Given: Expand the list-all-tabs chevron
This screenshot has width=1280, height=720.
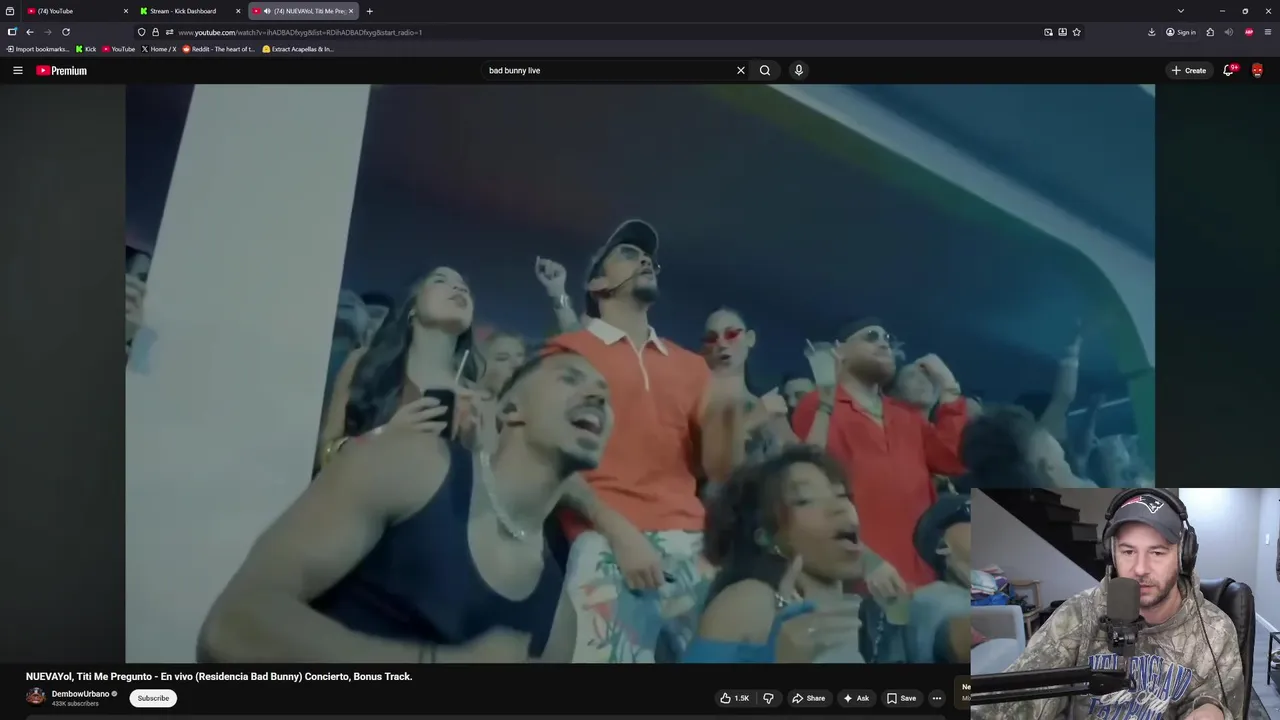Looking at the screenshot, I should 1181,11.
